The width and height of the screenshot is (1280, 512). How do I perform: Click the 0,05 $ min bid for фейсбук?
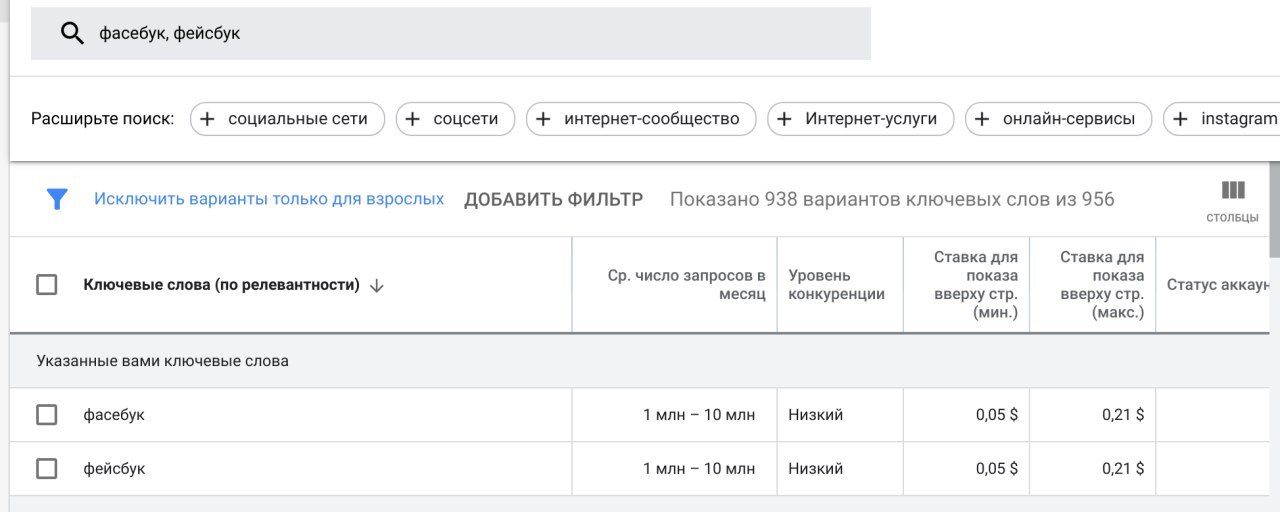click(x=997, y=468)
